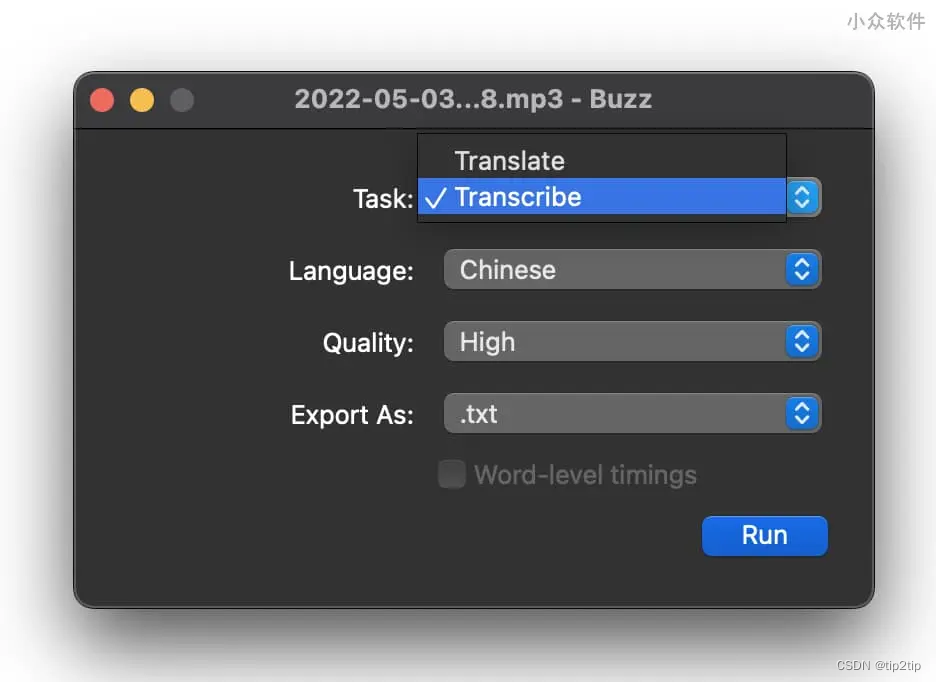936x682 pixels.
Task: Toggle Word-level timings off after enabling
Action: 451,474
